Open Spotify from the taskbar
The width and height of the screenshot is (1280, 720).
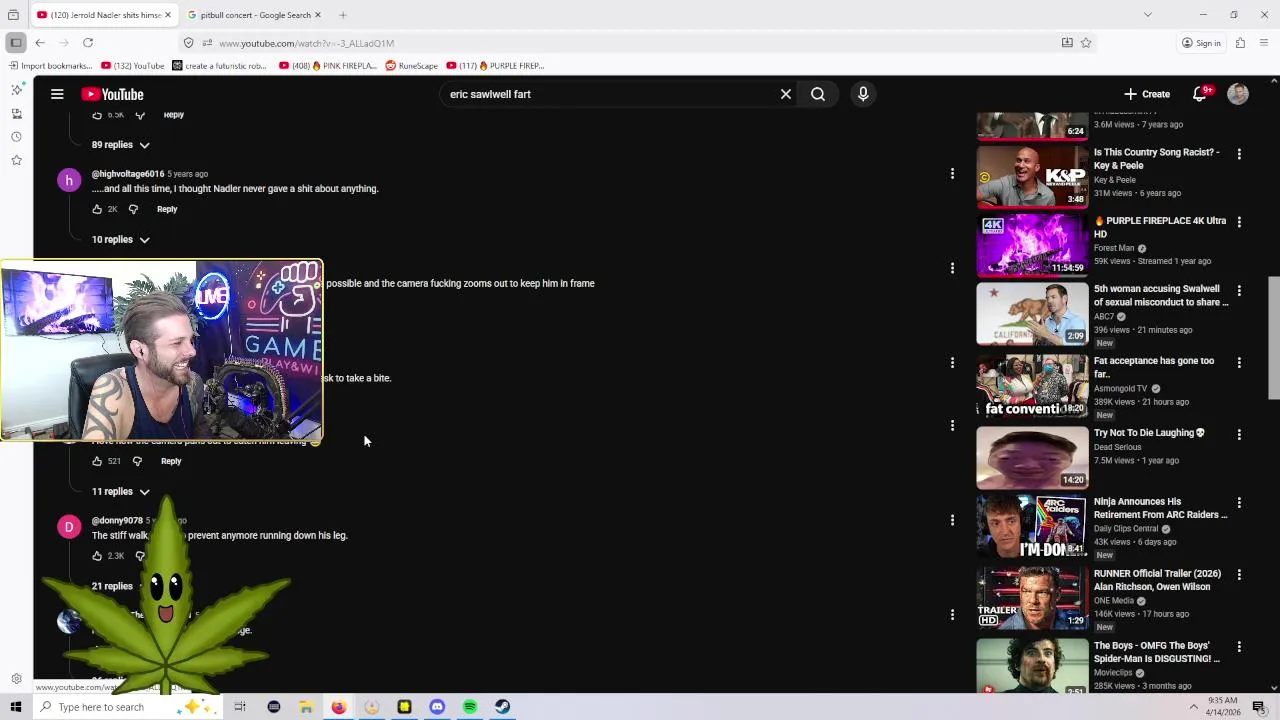click(x=470, y=707)
